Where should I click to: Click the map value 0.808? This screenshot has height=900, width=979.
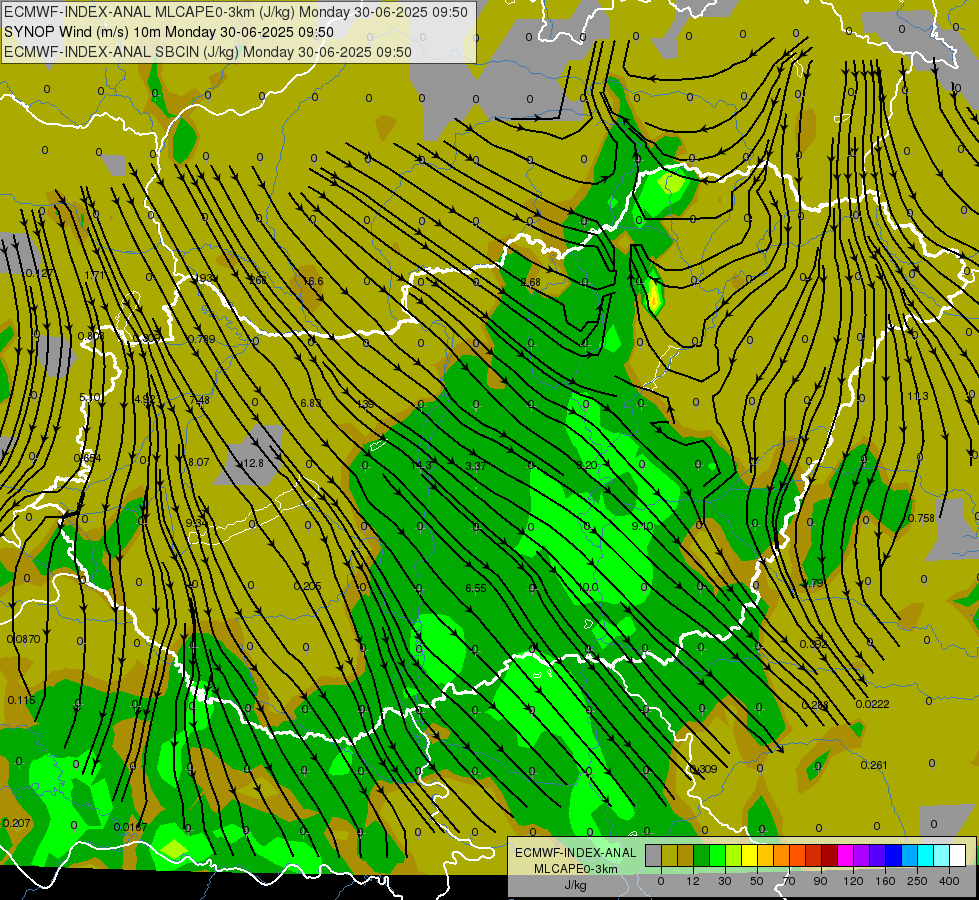tap(91, 336)
